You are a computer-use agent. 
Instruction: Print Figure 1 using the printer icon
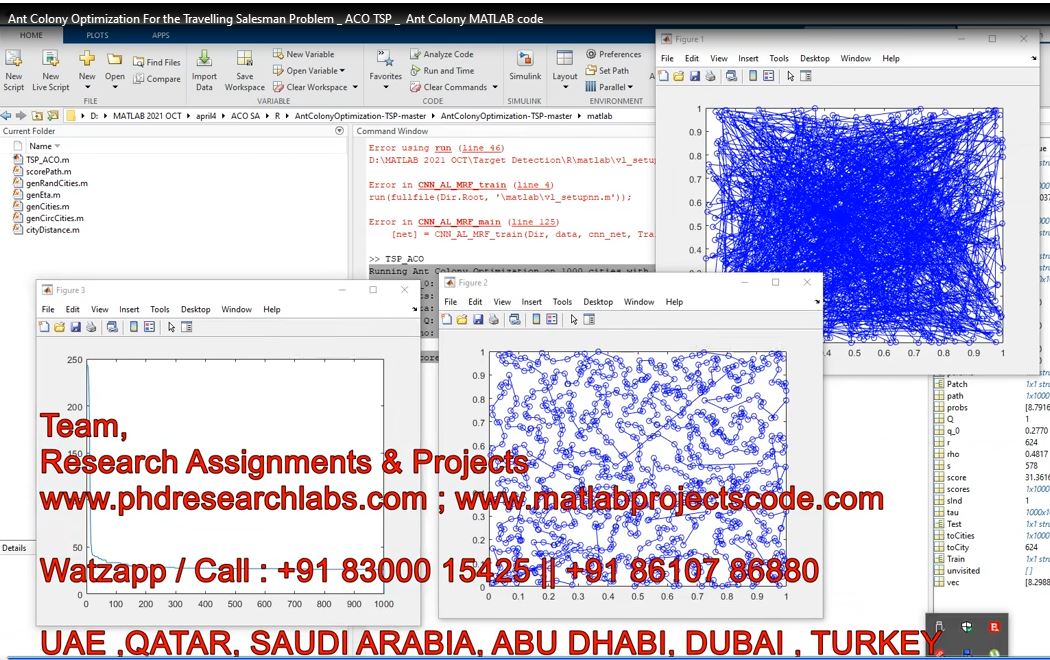tap(710, 76)
